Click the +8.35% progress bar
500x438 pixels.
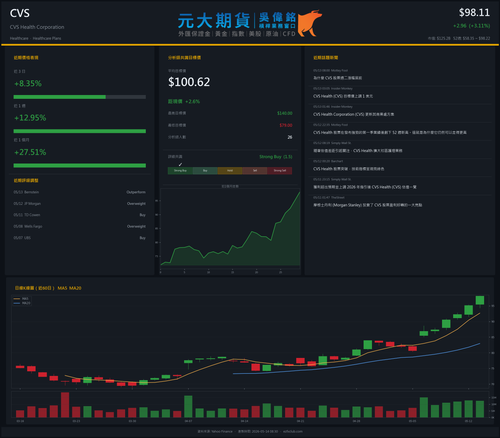[x=80, y=97]
